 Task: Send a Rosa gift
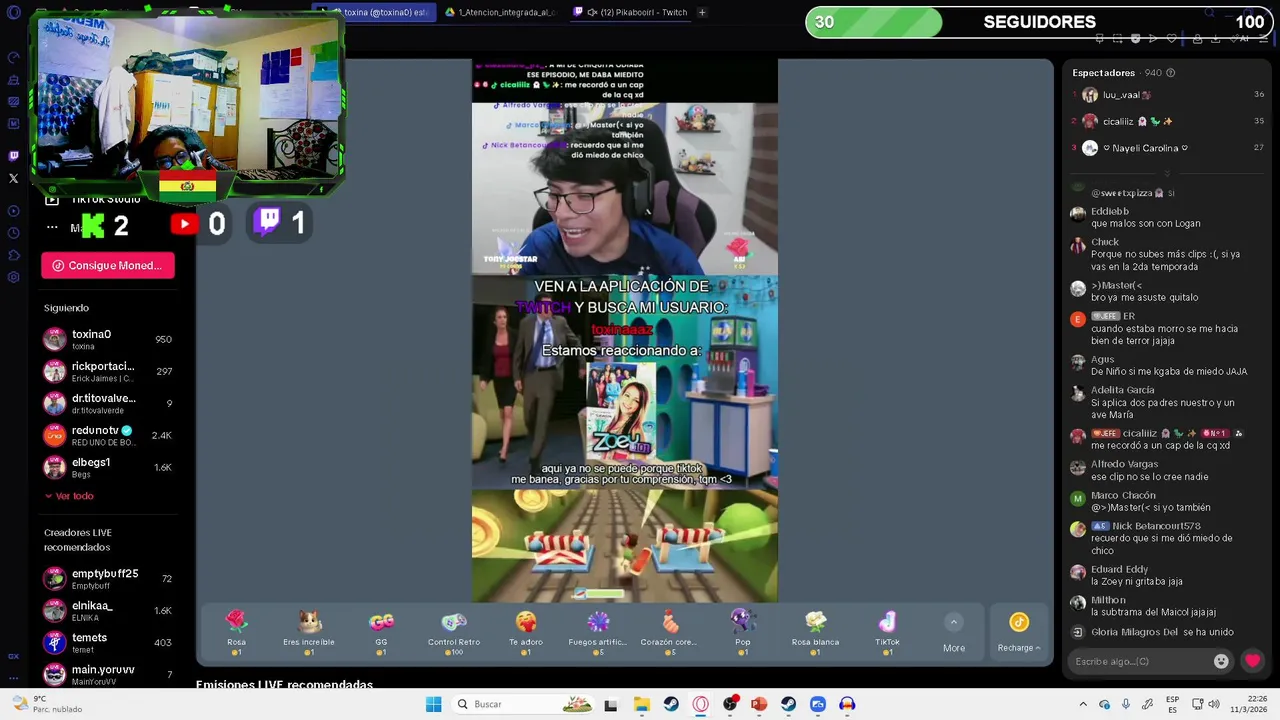point(236,633)
